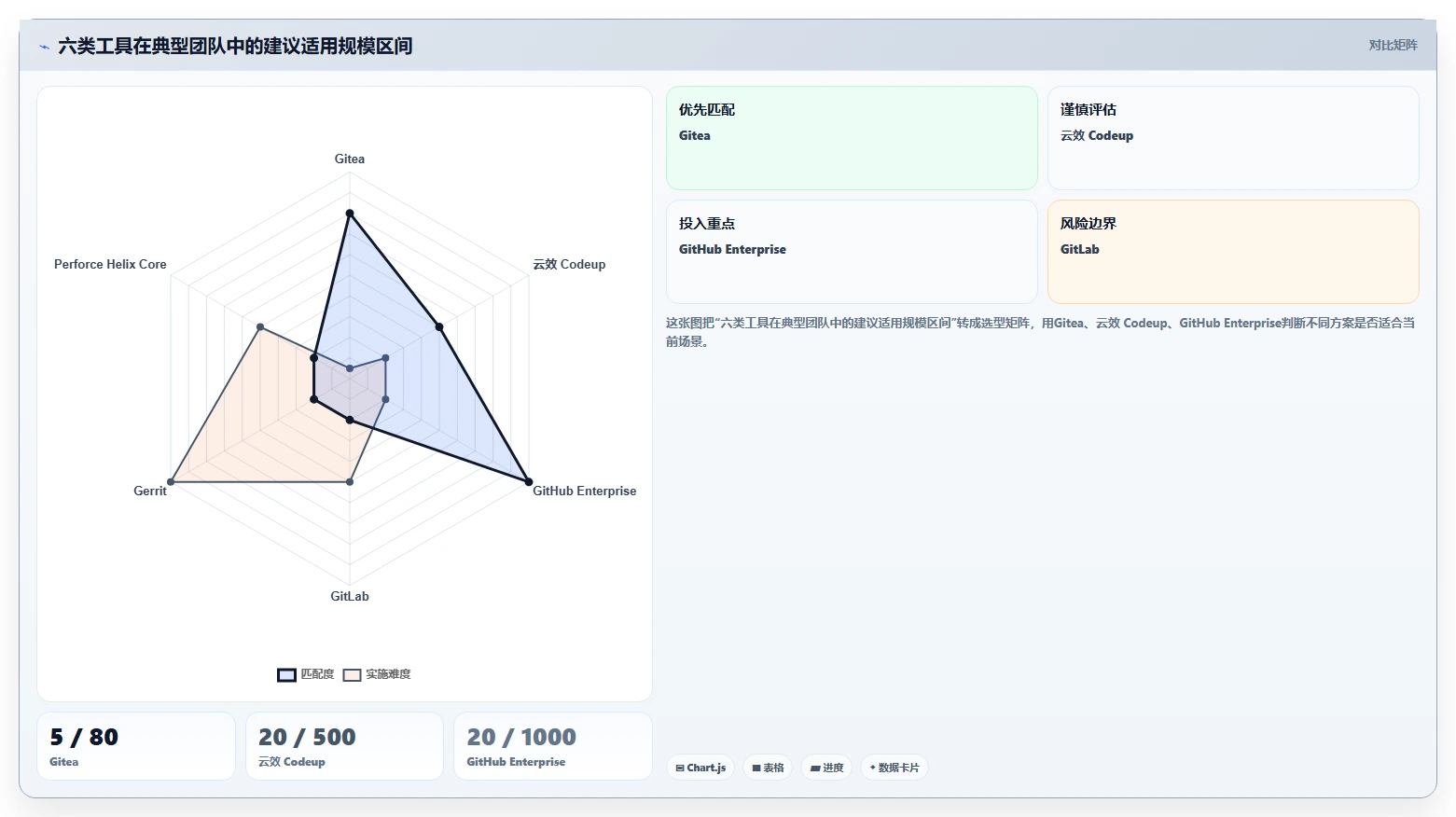Click the 20 / 1000 GitHub Enterprise stat card
This screenshot has height=817, width=1456.
tap(553, 746)
